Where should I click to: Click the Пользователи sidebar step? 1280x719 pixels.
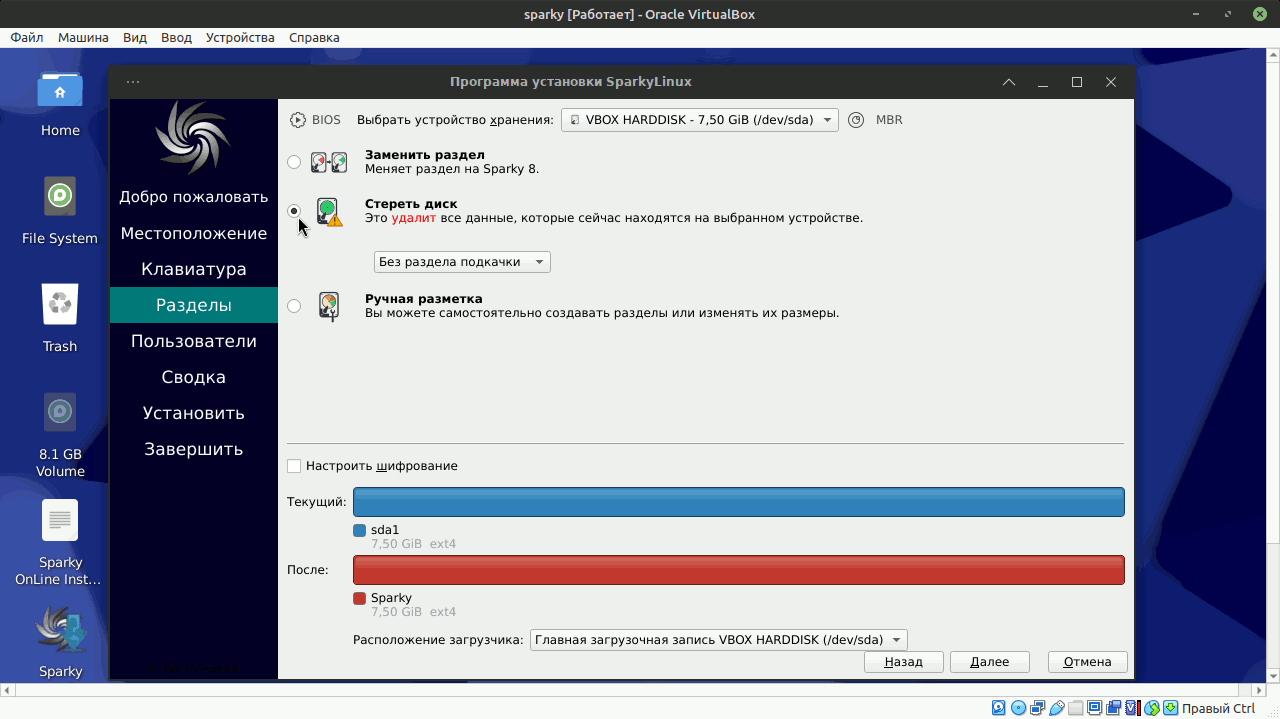coord(194,341)
